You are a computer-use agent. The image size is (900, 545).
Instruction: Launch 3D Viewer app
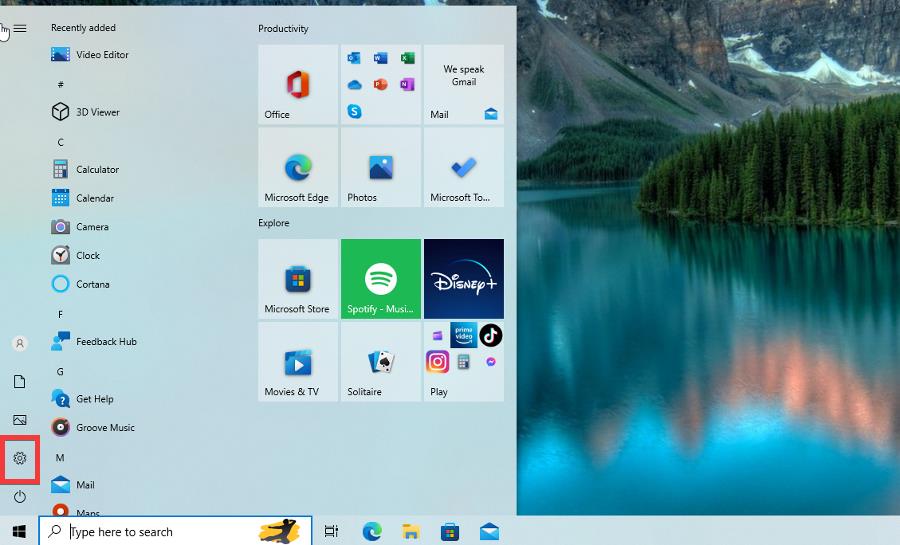pyautogui.click(x=86, y=112)
